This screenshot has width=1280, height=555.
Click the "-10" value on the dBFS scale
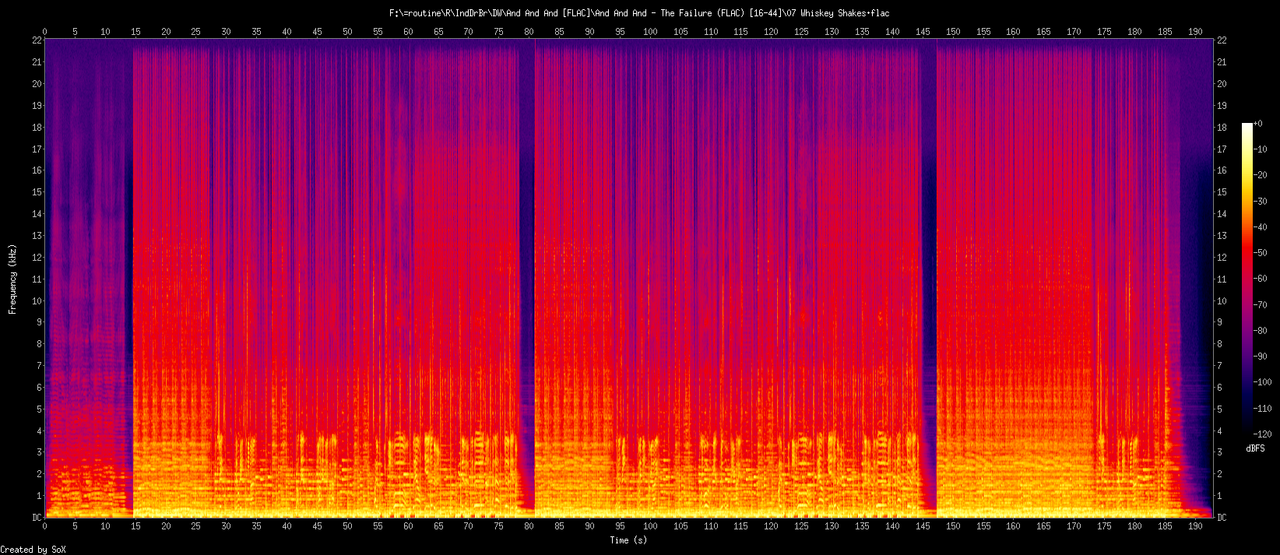[1261, 149]
